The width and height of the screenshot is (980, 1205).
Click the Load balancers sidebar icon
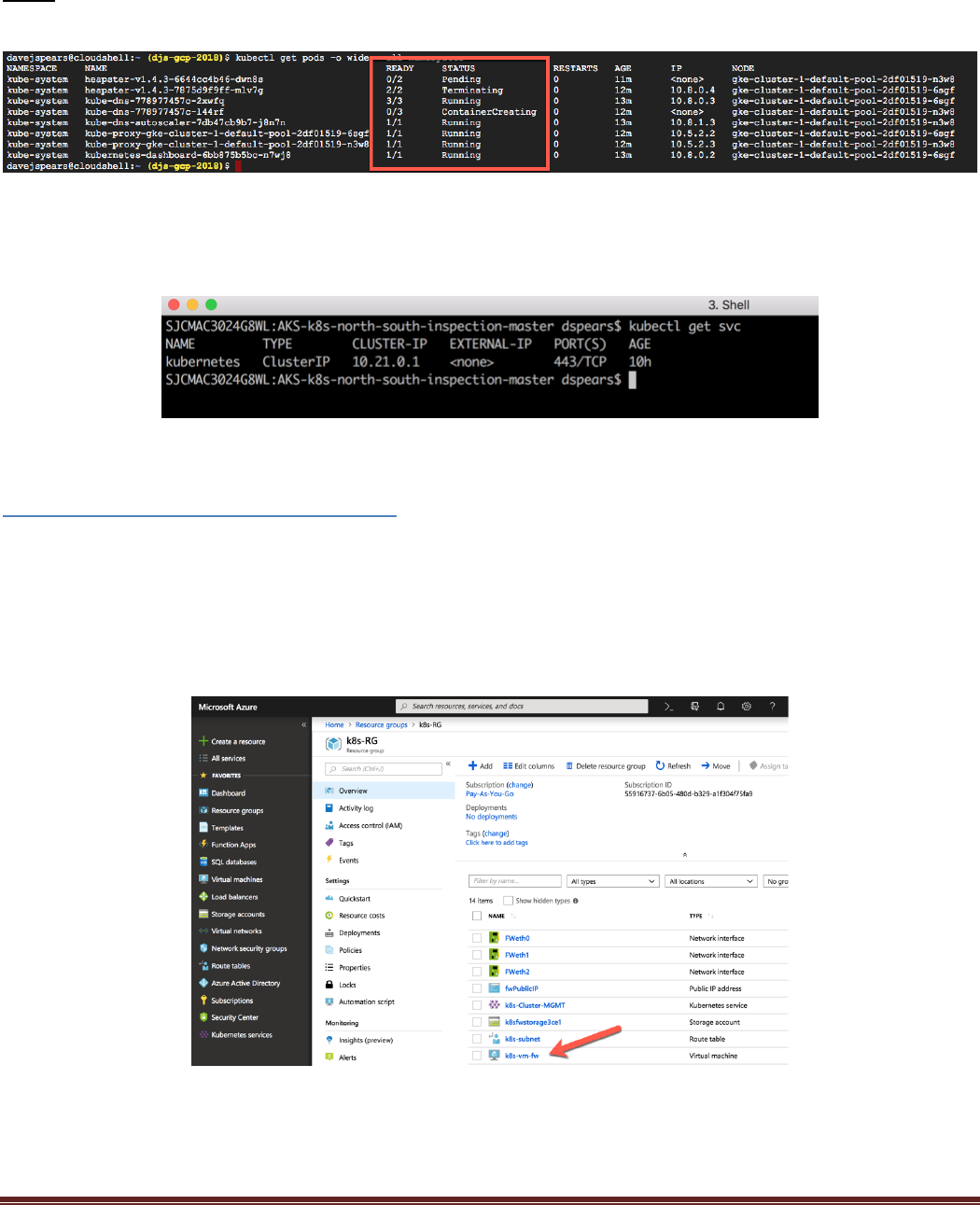(x=203, y=896)
